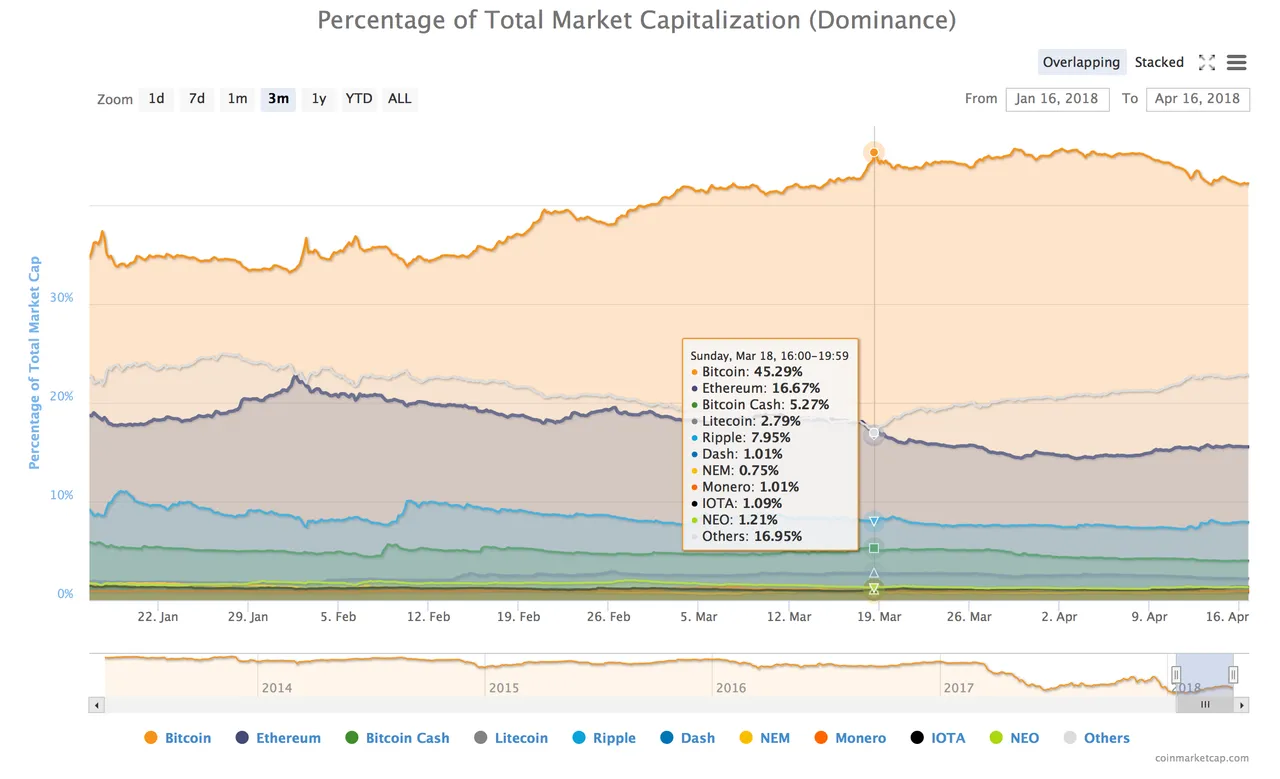Click 2014 in the navigator timeline
1280x779 pixels.
(277, 688)
